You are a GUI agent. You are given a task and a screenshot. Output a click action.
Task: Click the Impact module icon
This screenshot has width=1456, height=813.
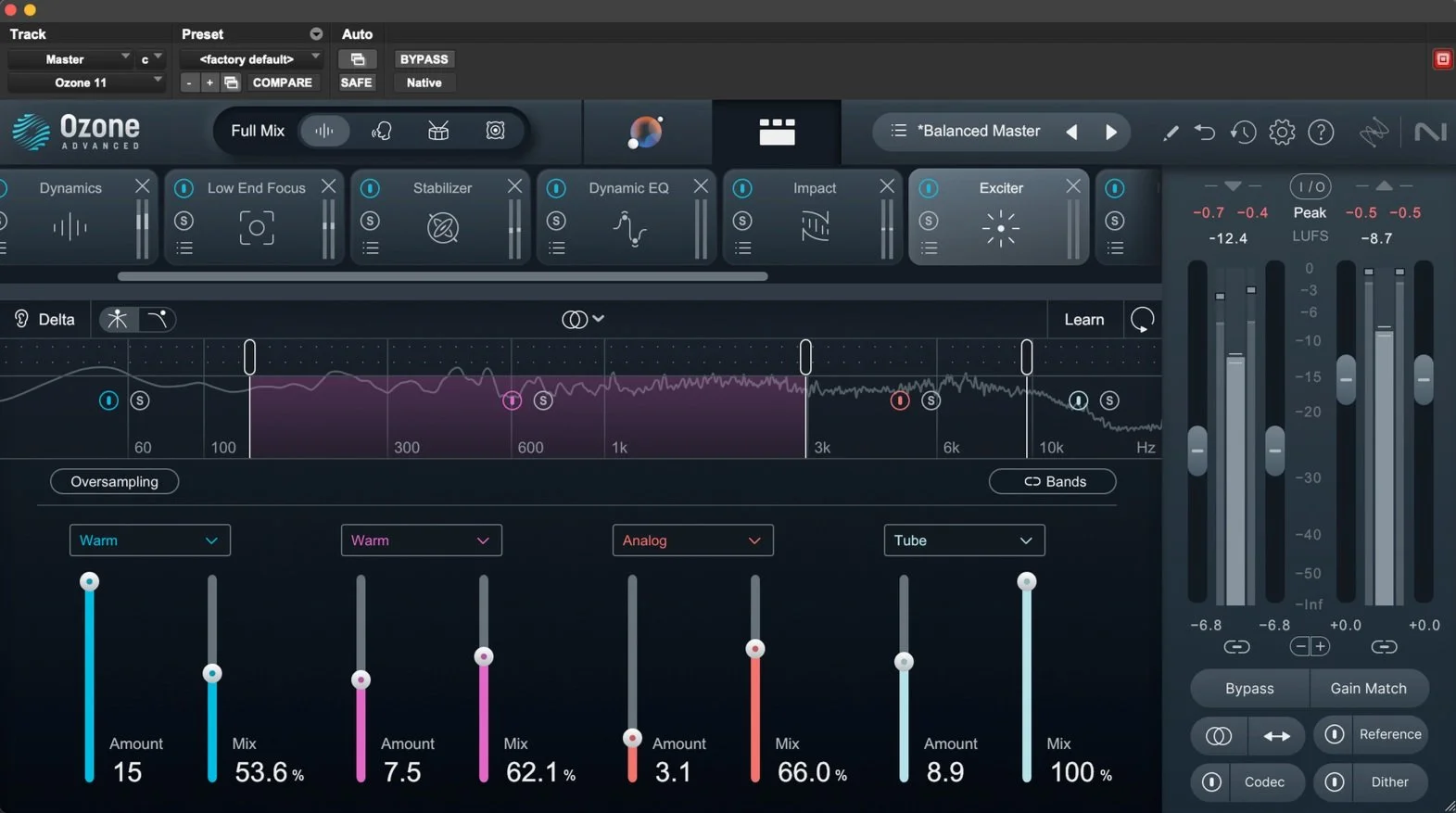815,227
